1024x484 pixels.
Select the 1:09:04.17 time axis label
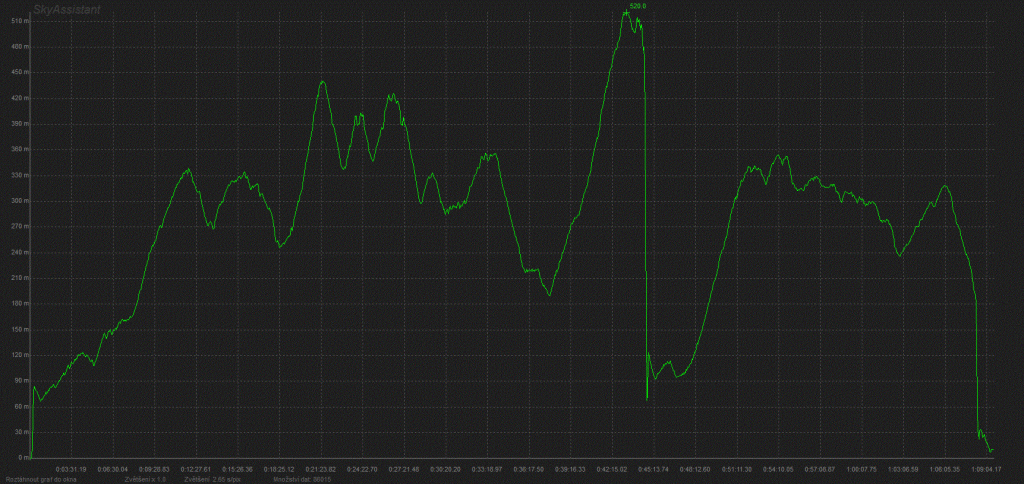(986, 467)
